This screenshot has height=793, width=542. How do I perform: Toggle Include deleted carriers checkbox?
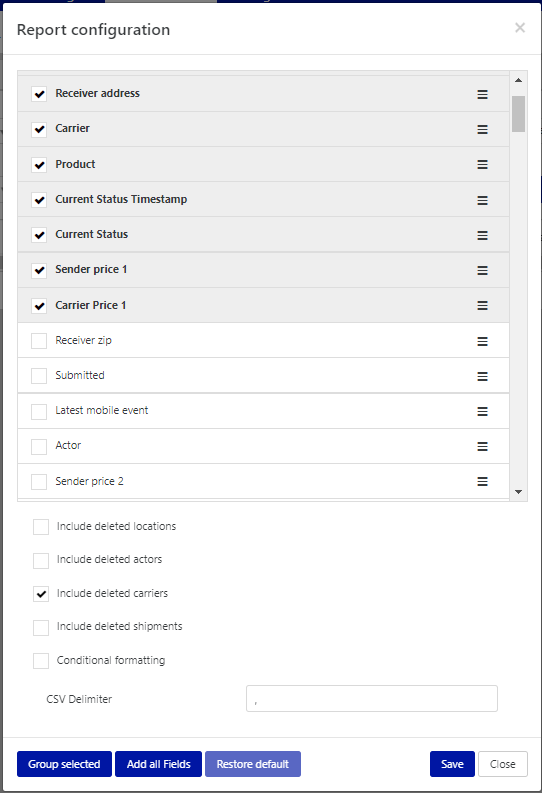coord(41,594)
